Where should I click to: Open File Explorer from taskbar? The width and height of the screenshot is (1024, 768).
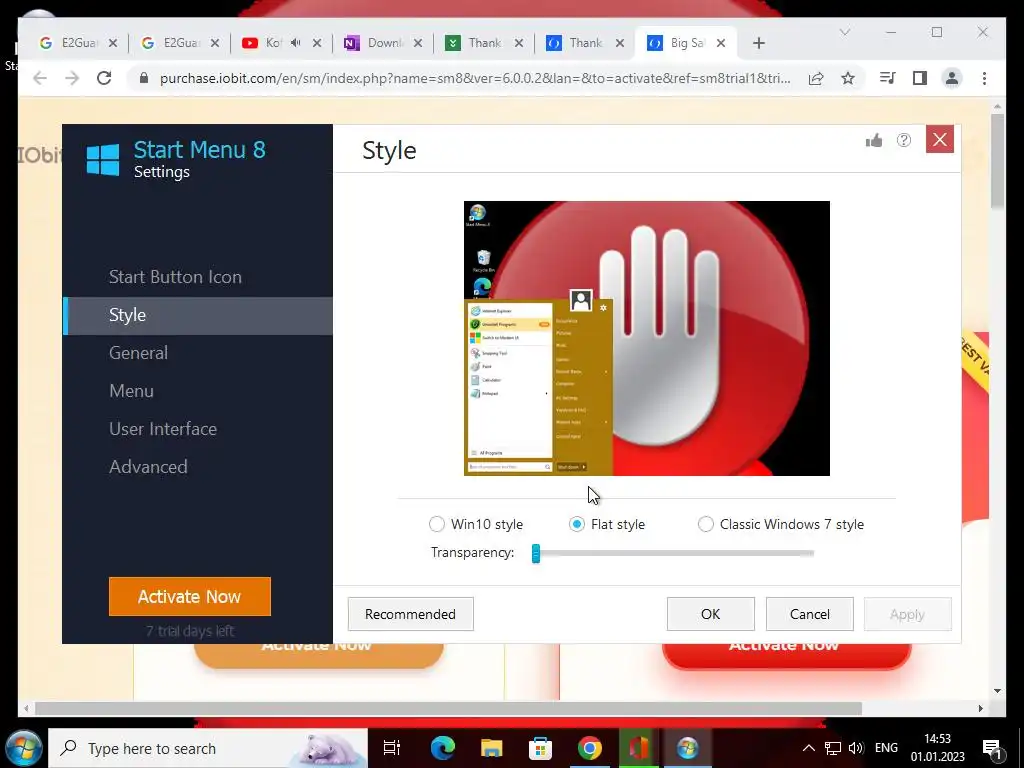491,748
